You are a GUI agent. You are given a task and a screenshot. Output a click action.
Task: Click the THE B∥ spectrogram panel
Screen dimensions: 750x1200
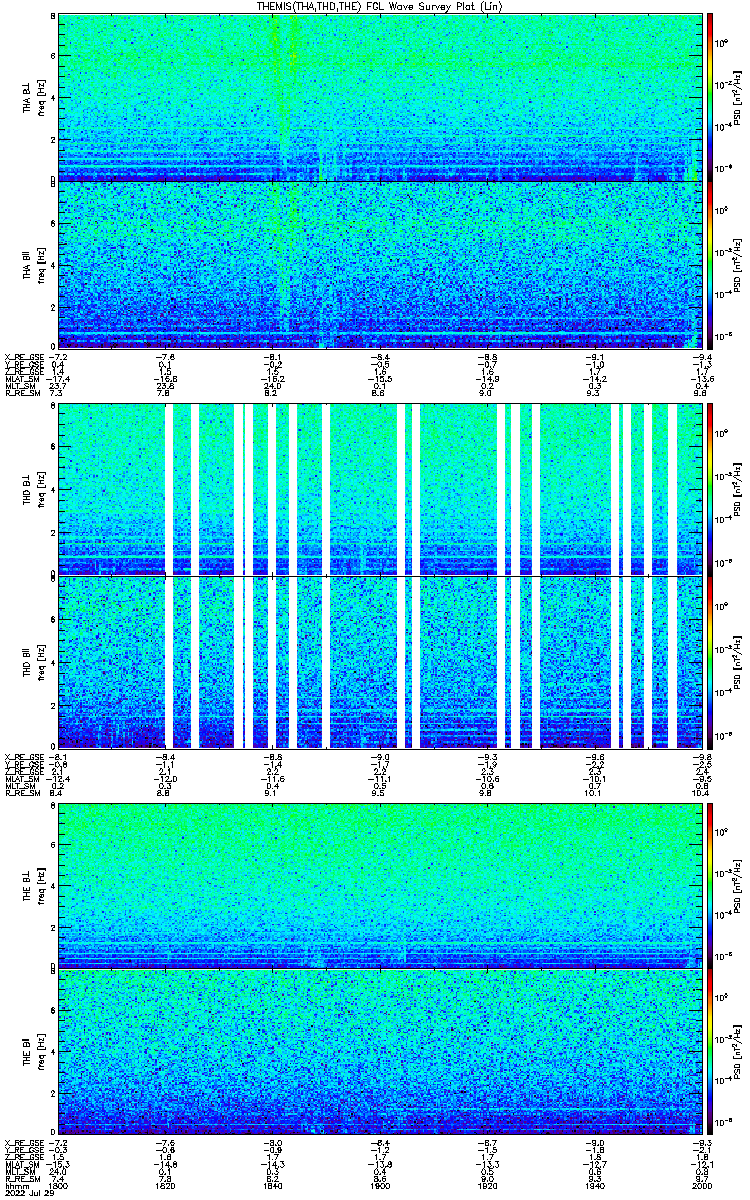379,1053
